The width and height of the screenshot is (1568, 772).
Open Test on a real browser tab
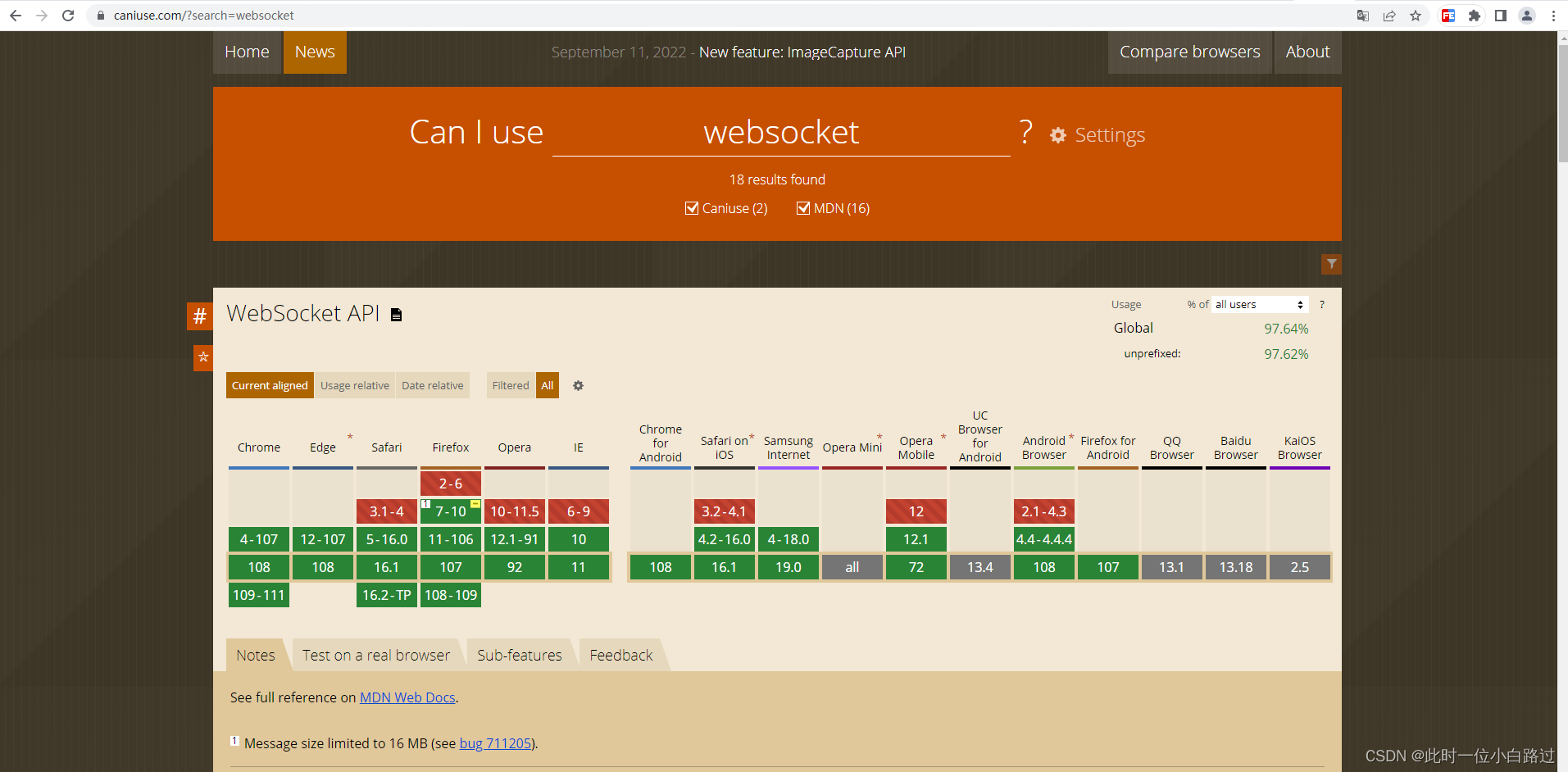(x=376, y=655)
